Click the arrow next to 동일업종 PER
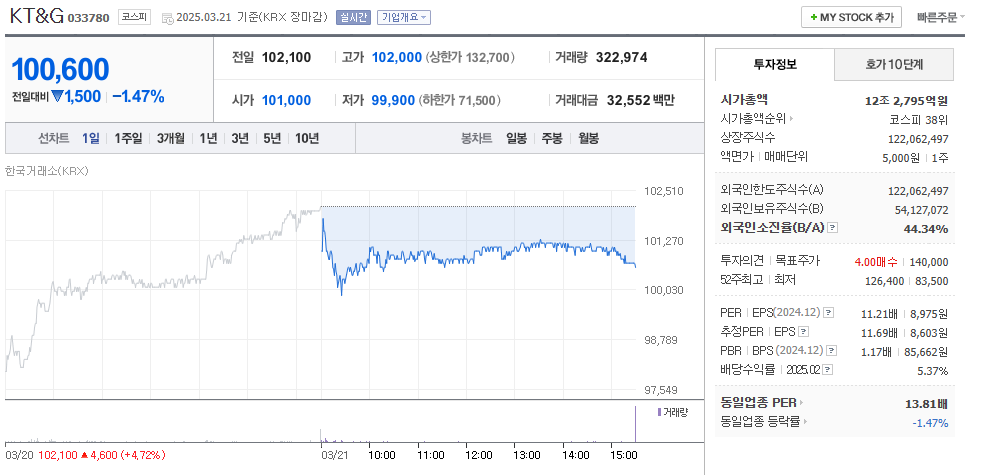The image size is (981, 475). click(801, 403)
